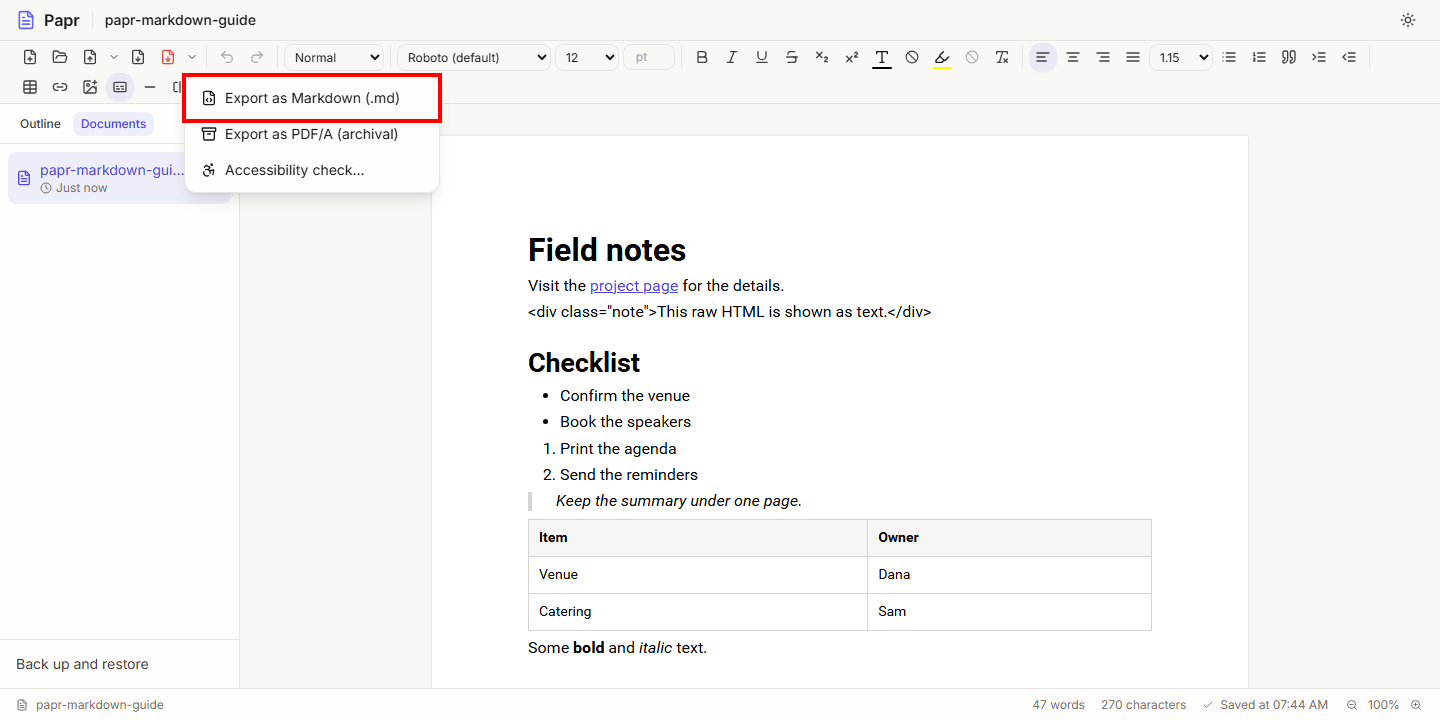Click the papr-markdown-guide title in header
The height and width of the screenshot is (720, 1440).
(x=180, y=20)
